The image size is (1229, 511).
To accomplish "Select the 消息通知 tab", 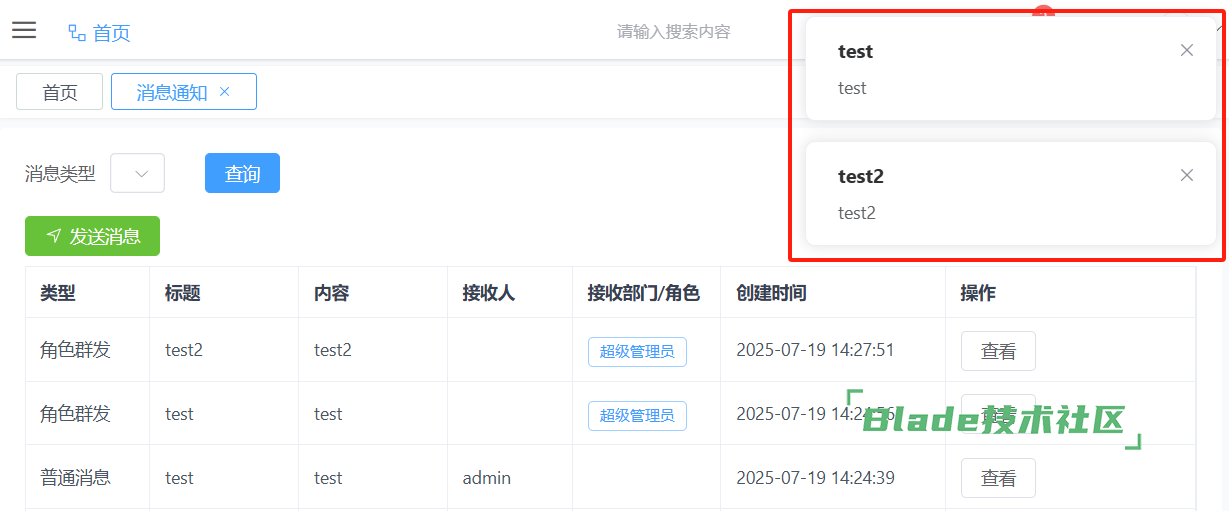I will click(x=171, y=92).
